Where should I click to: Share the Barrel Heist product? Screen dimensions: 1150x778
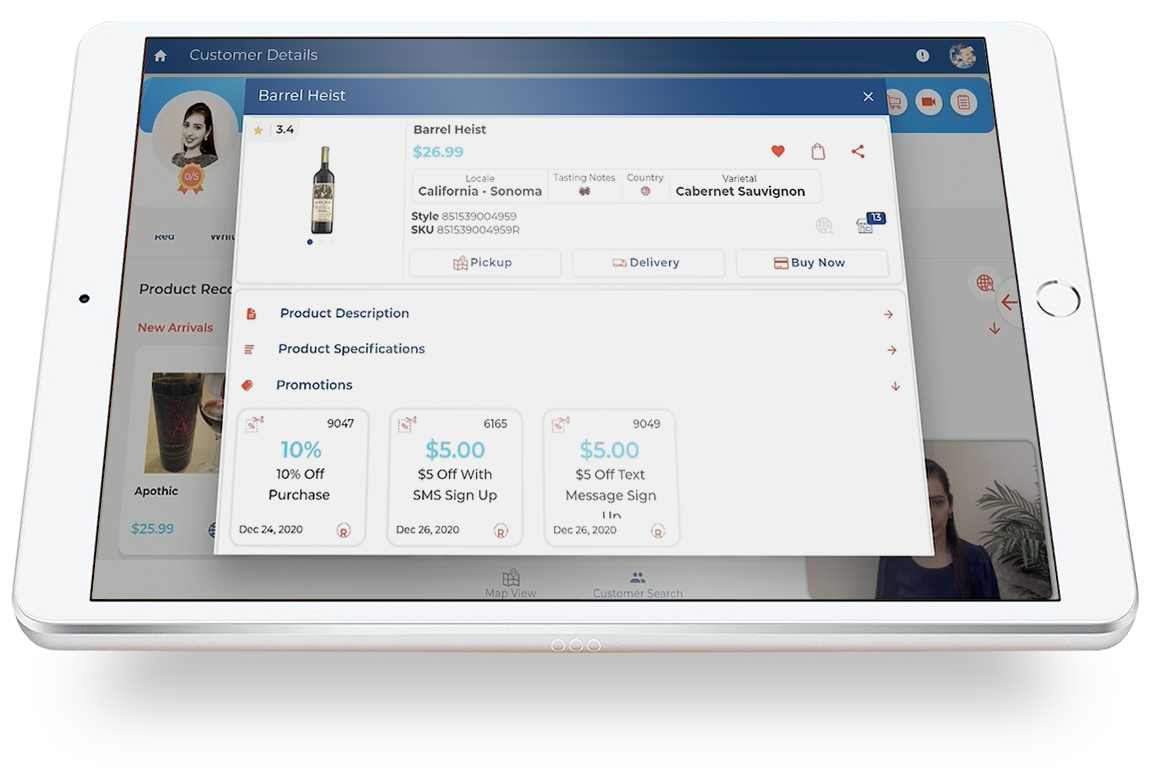coord(858,152)
